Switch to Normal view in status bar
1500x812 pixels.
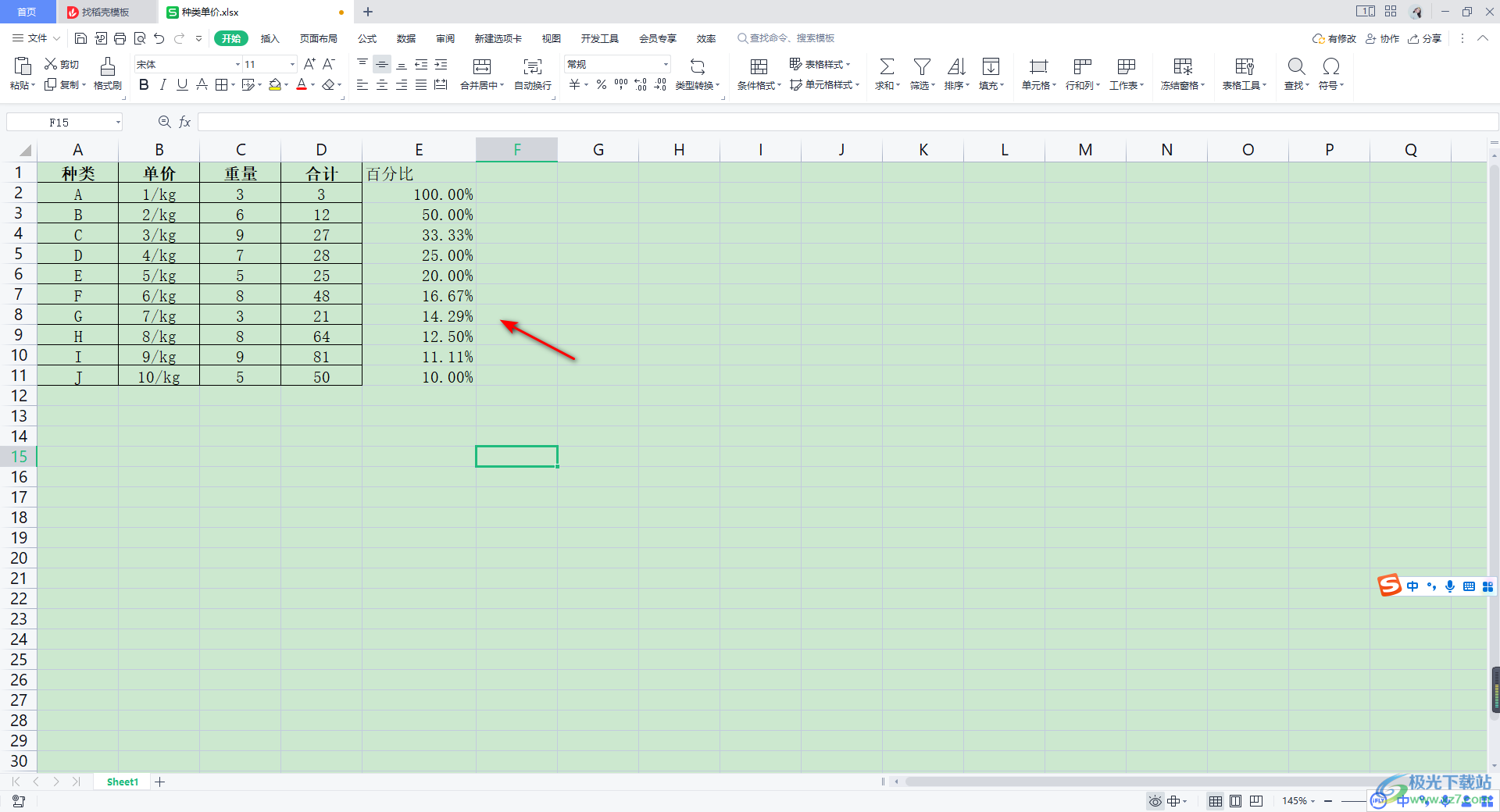1216,801
